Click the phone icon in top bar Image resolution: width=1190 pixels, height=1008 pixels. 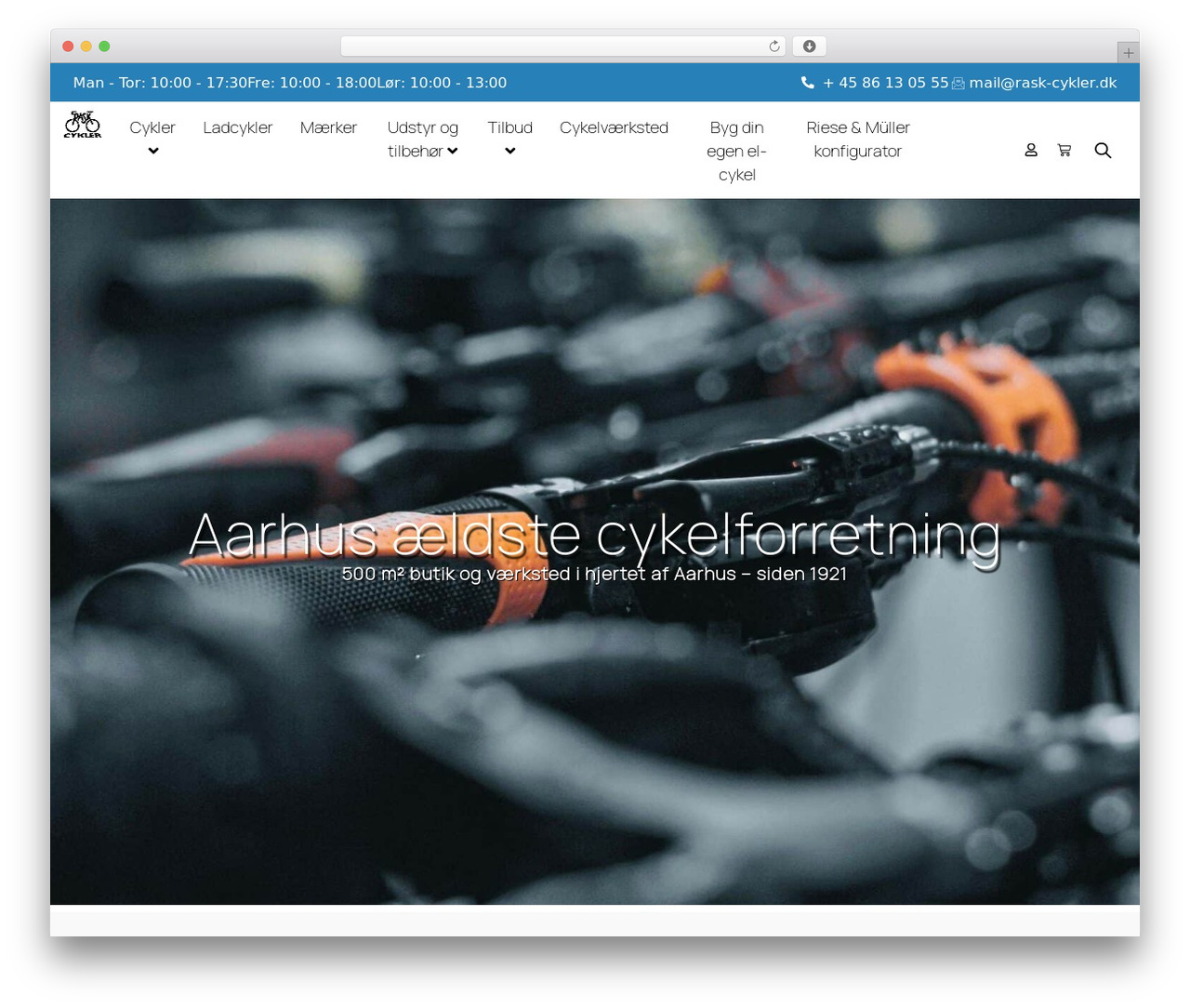pyautogui.click(x=807, y=83)
